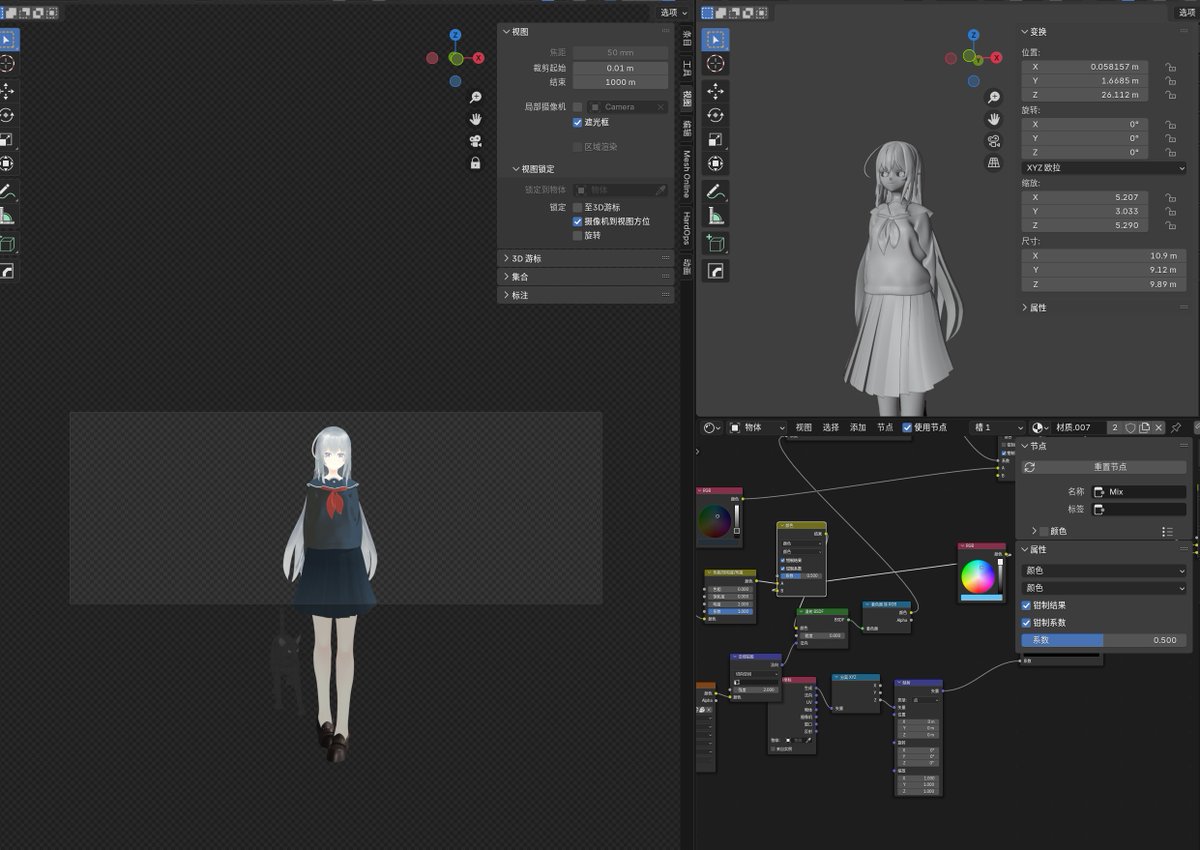Select the Select Box tool in right viewport
1200x850 pixels.
pos(715,39)
